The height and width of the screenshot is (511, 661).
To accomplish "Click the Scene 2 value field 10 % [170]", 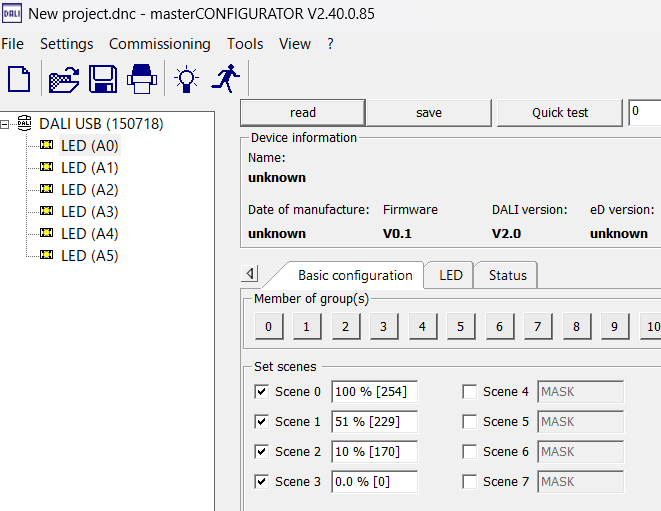I will tap(374, 452).
